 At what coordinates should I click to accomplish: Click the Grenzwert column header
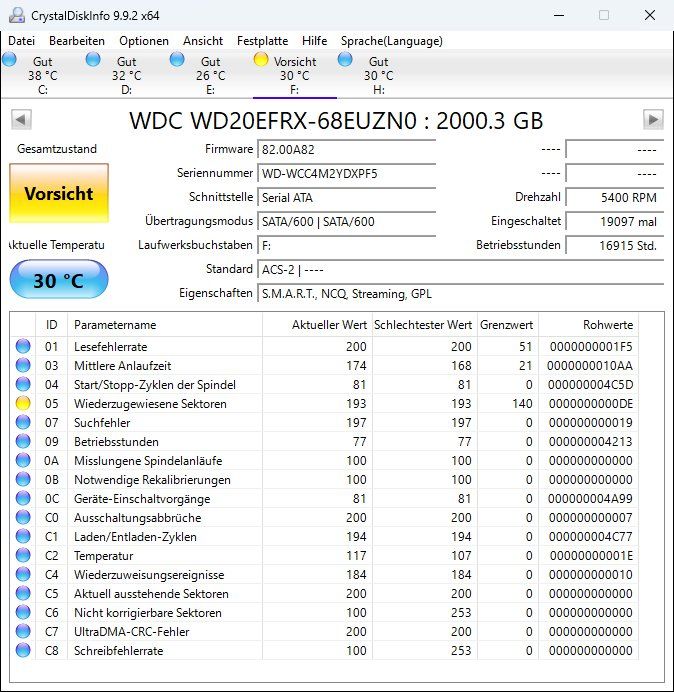point(506,325)
